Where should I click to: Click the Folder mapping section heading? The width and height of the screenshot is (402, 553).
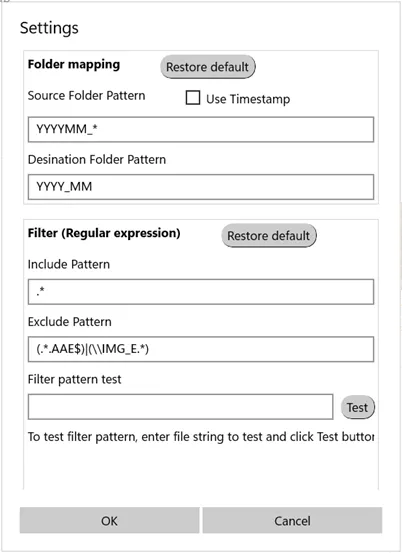(74, 65)
